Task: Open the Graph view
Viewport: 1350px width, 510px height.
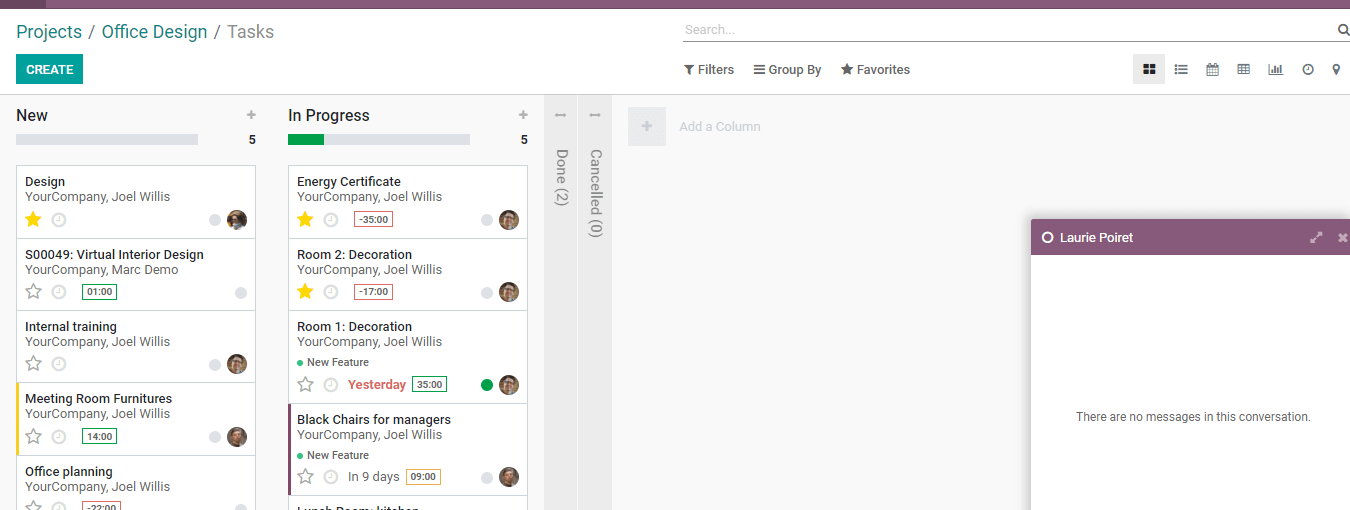Action: 1275,69
